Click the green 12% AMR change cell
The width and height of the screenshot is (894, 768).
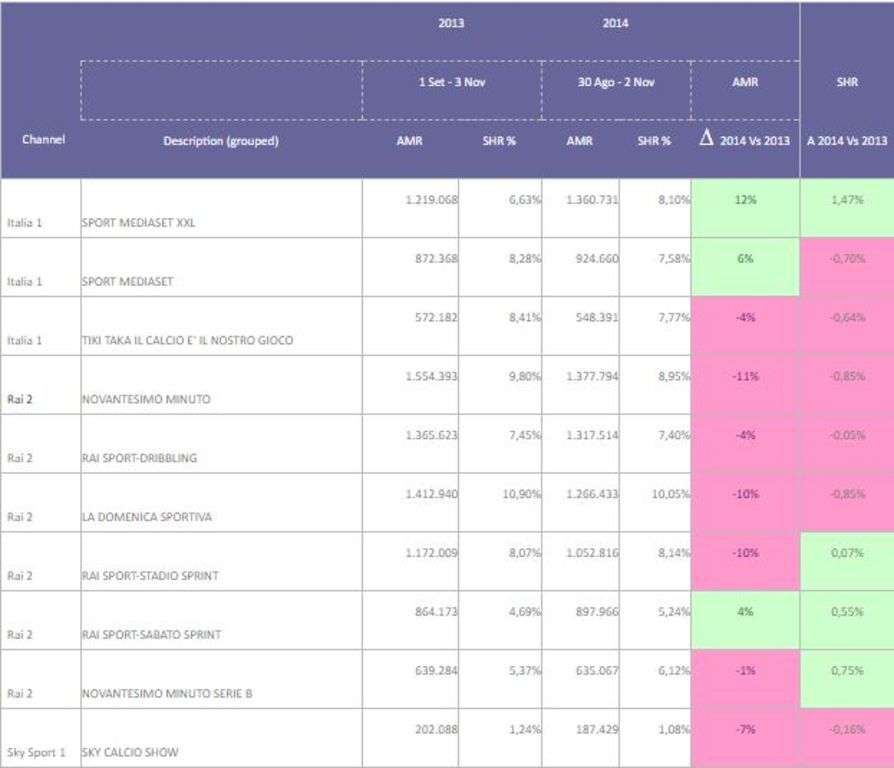(745, 208)
